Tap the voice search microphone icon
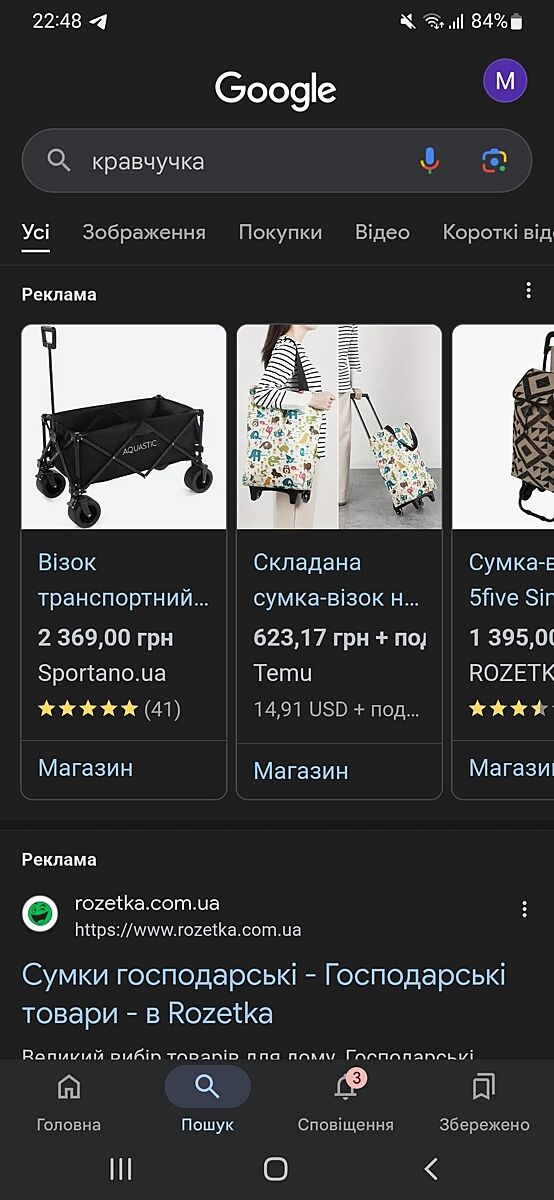554x1200 pixels. (x=430, y=160)
